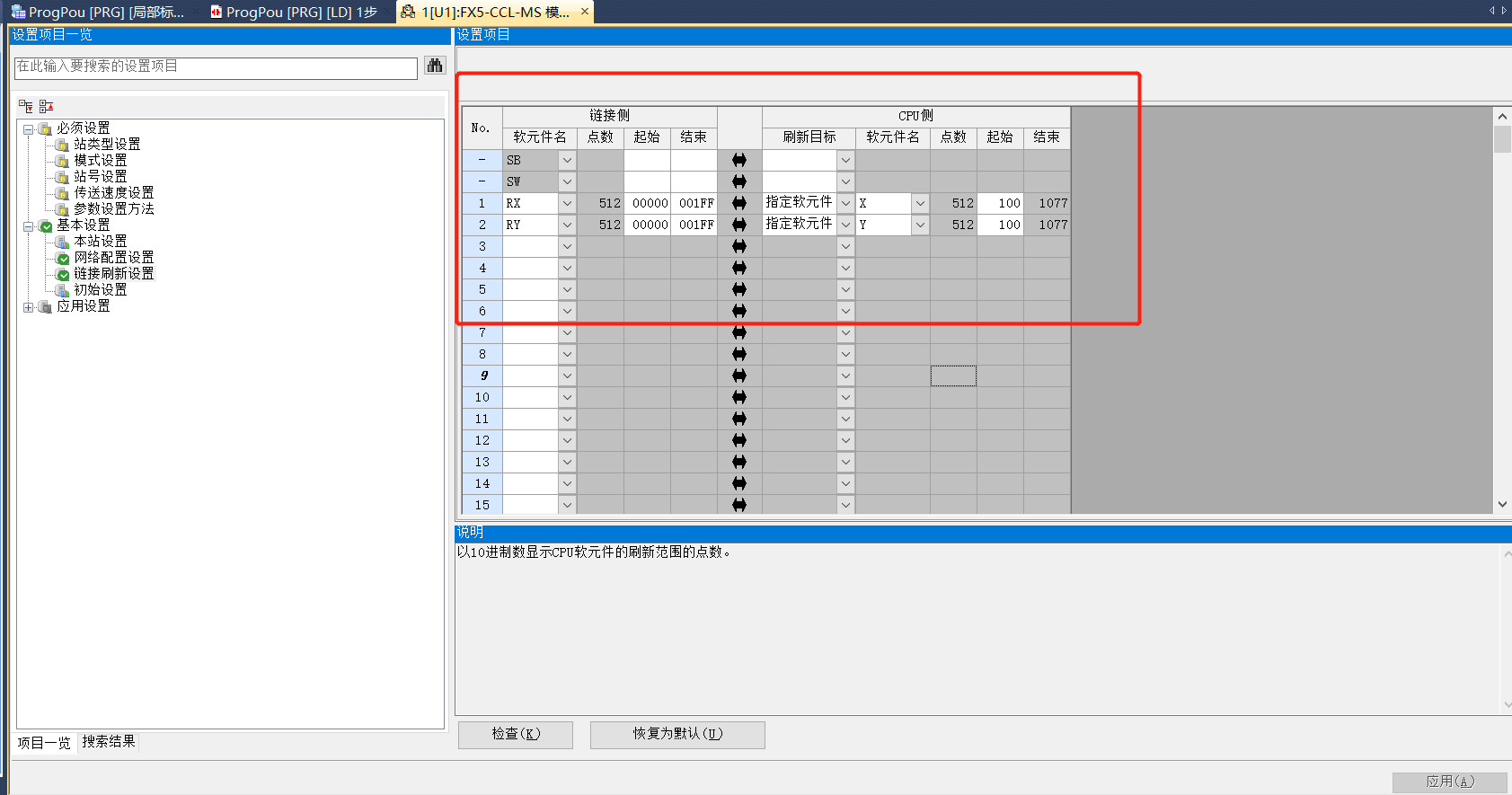The height and width of the screenshot is (795, 1512).
Task: Open 刷新目标 dropdown in RY row
Action: pyautogui.click(x=845, y=225)
